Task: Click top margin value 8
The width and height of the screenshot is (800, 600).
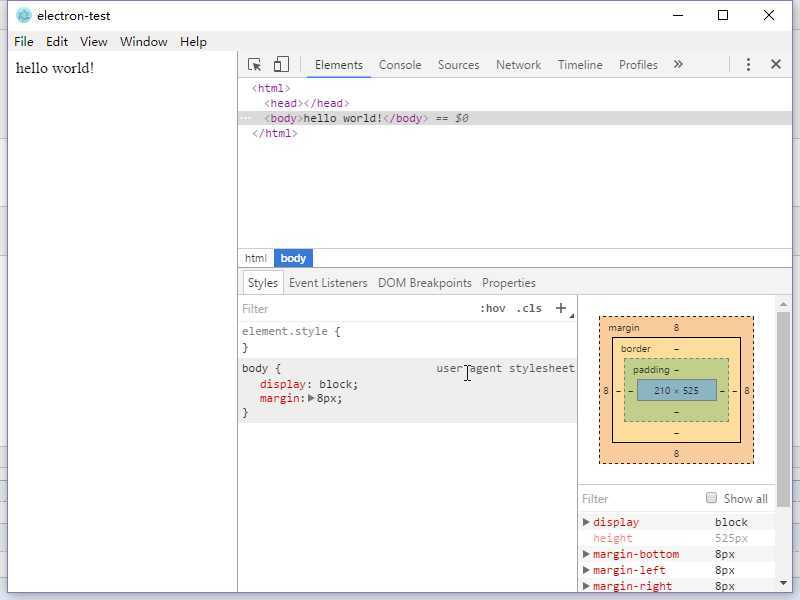Action: pos(677,328)
